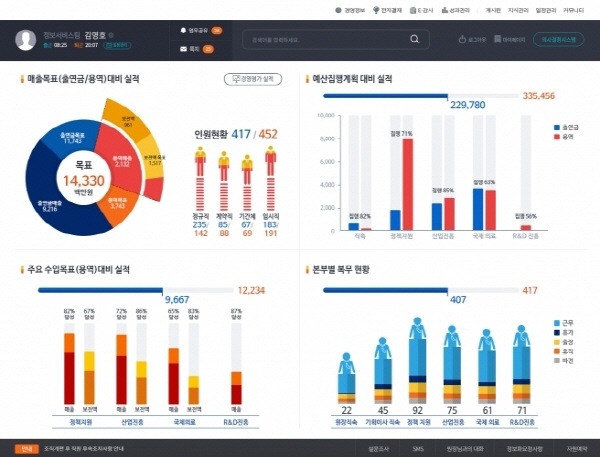Screen dimensions: 600x457
Task: Click the yellow 1,517 outer ring segment
Action: coord(153,160)
